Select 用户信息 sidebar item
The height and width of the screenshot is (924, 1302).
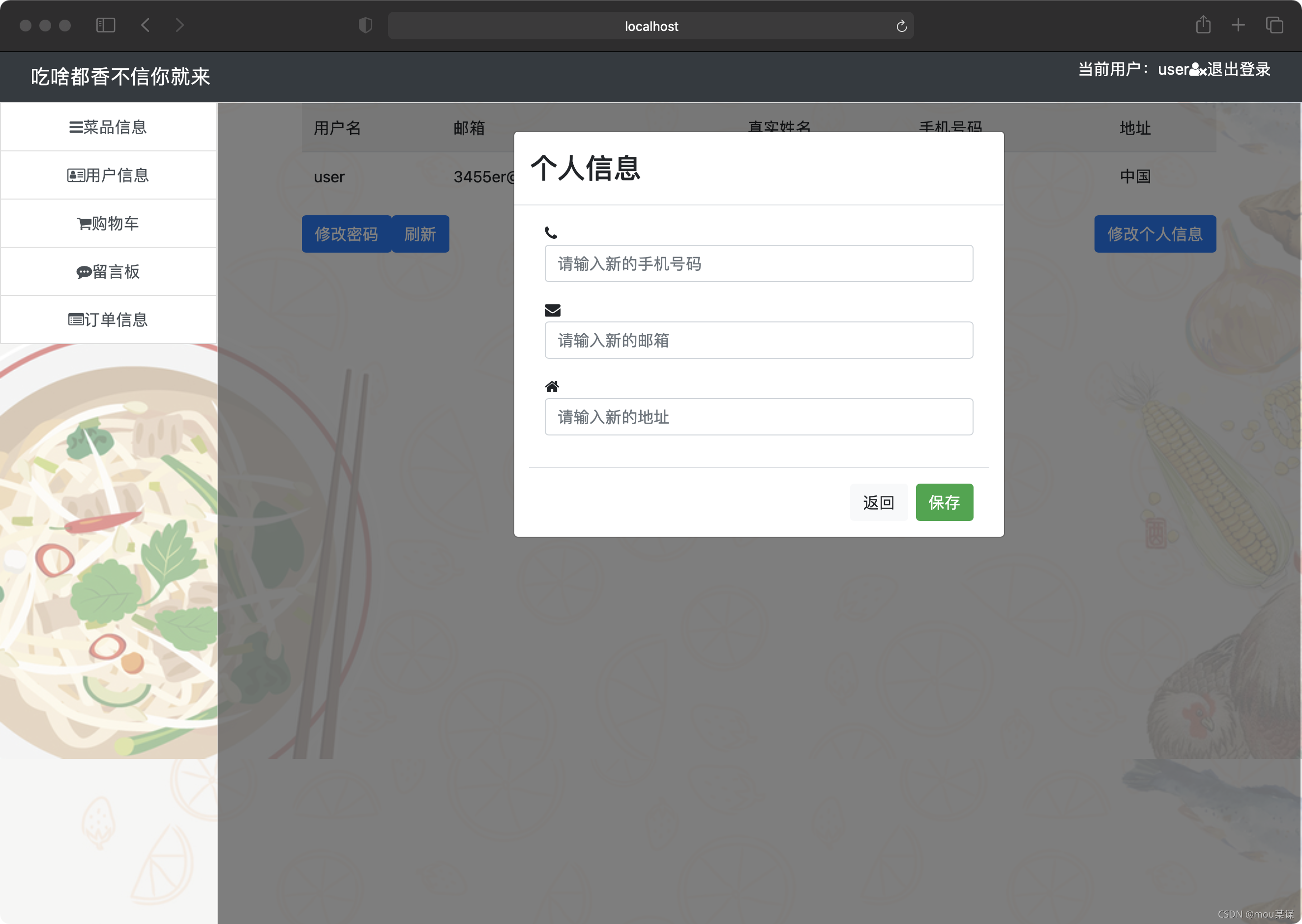point(108,175)
